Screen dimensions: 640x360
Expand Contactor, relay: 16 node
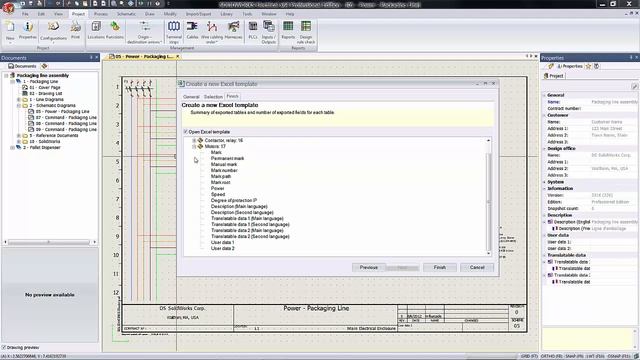(x=194, y=140)
